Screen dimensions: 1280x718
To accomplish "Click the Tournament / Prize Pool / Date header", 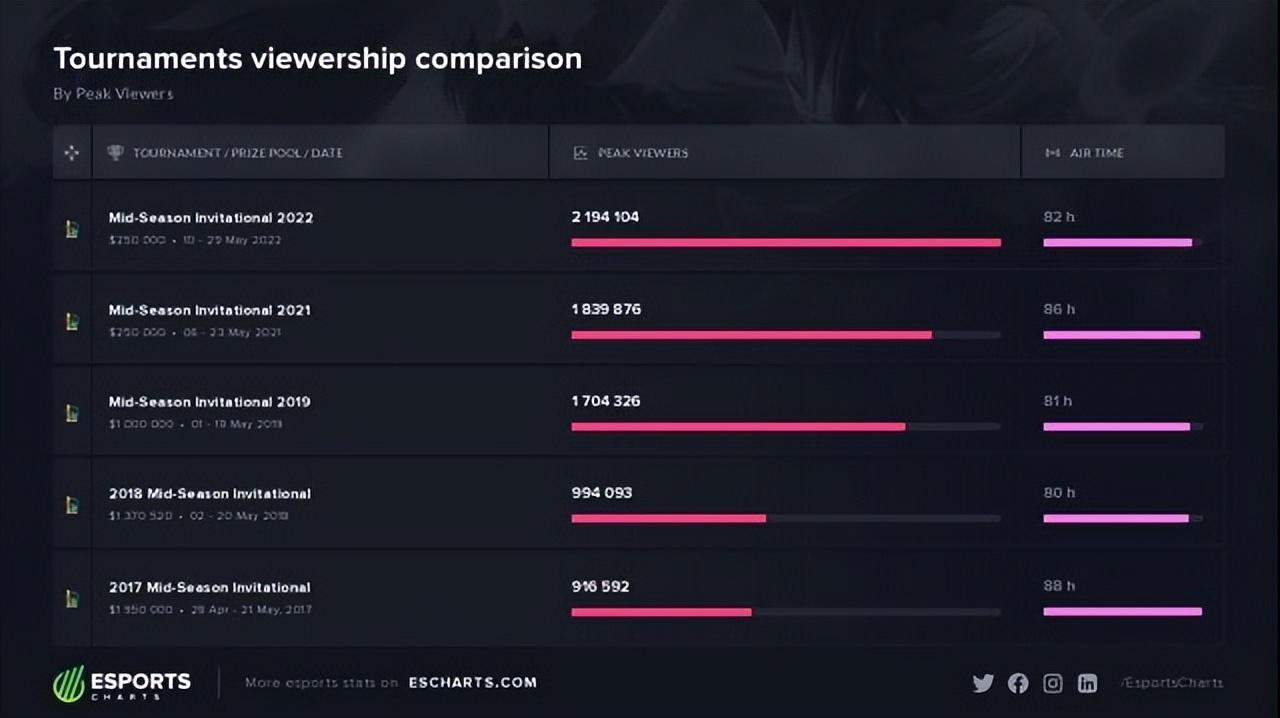I will pyautogui.click(x=237, y=153).
